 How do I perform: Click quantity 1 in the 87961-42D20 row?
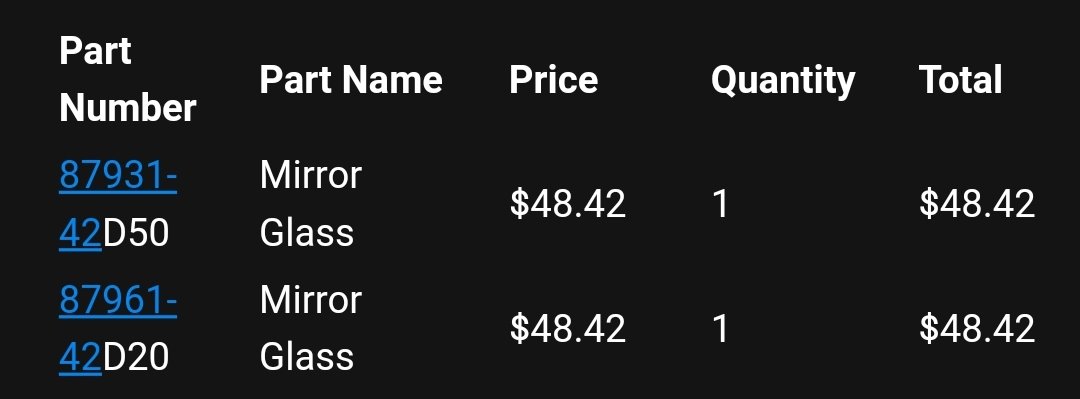coord(720,329)
